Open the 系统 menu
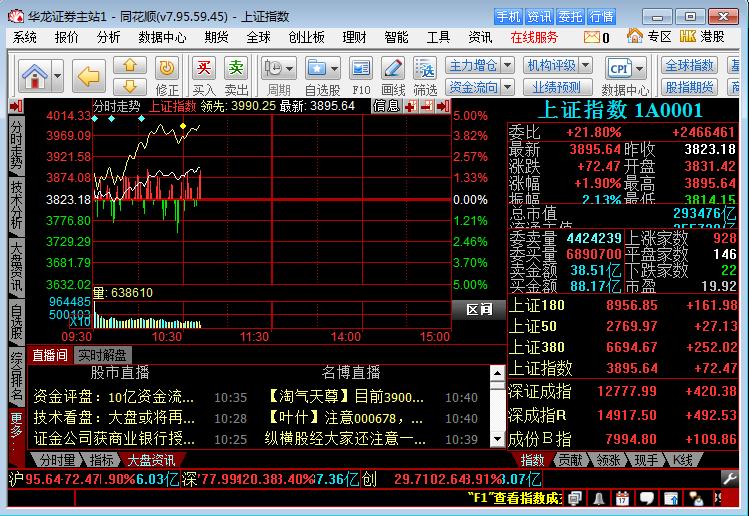 (x=24, y=37)
